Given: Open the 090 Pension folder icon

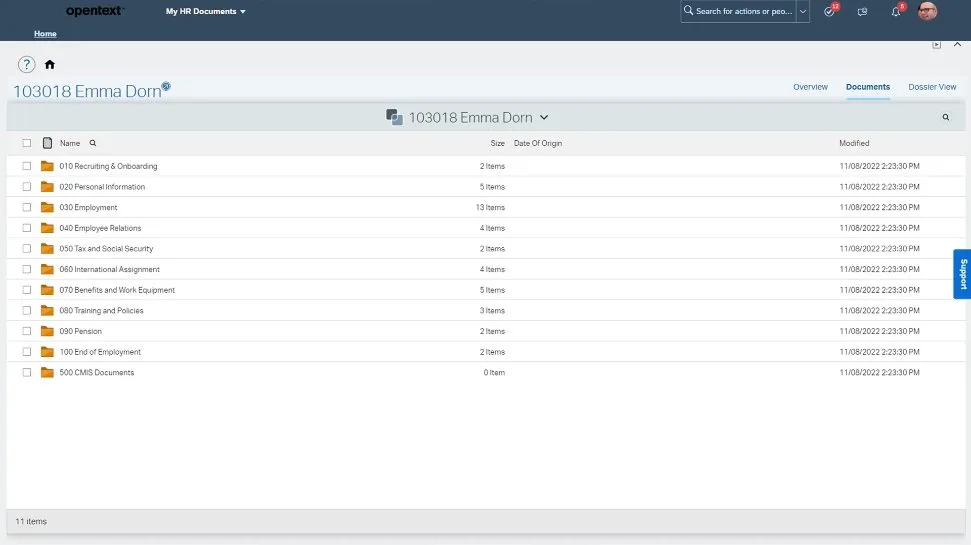Looking at the screenshot, I should pos(47,331).
